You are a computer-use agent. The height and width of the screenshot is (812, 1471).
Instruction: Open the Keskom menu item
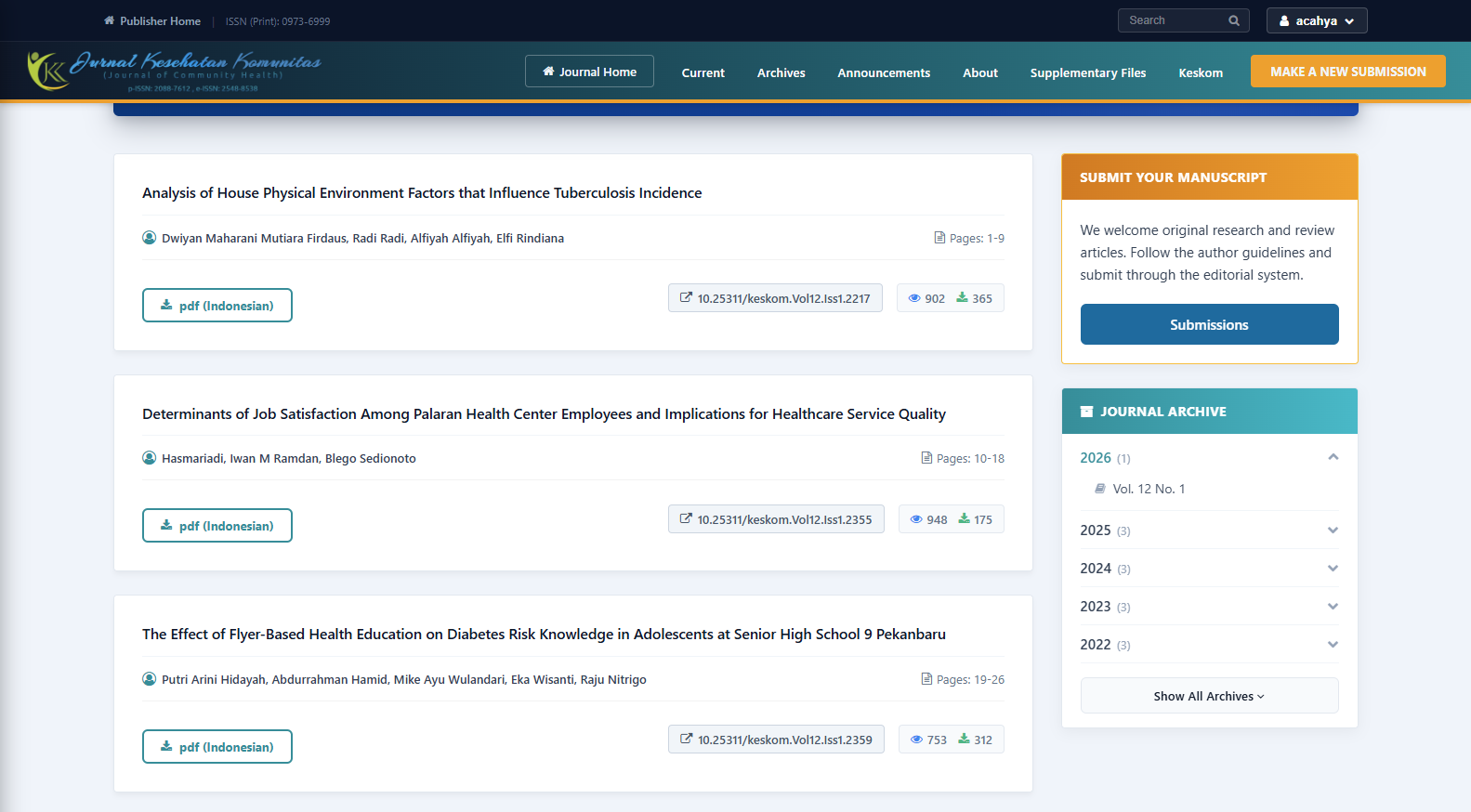tap(1201, 72)
